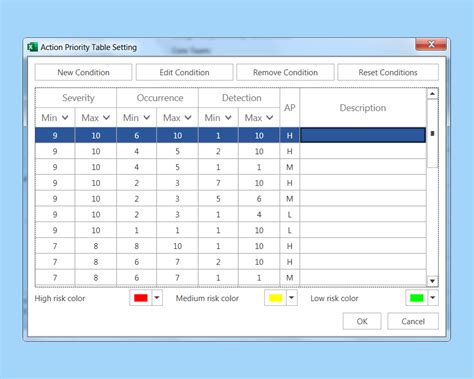The height and width of the screenshot is (379, 474).
Task: Expand the High risk color dropdown arrow
Action: (157, 298)
